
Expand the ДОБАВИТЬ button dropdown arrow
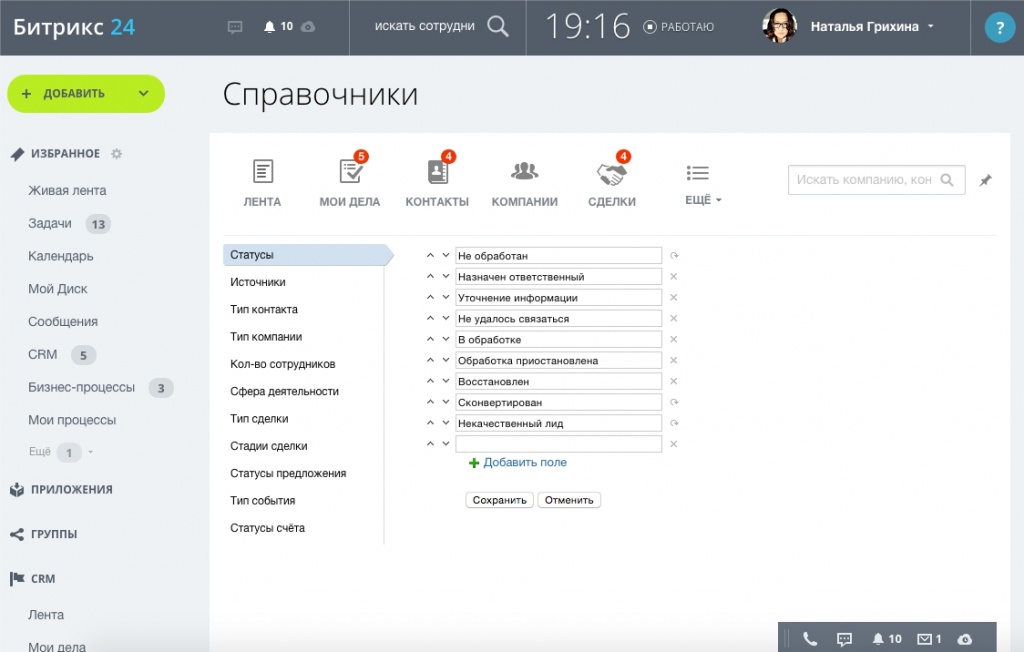[x=144, y=93]
